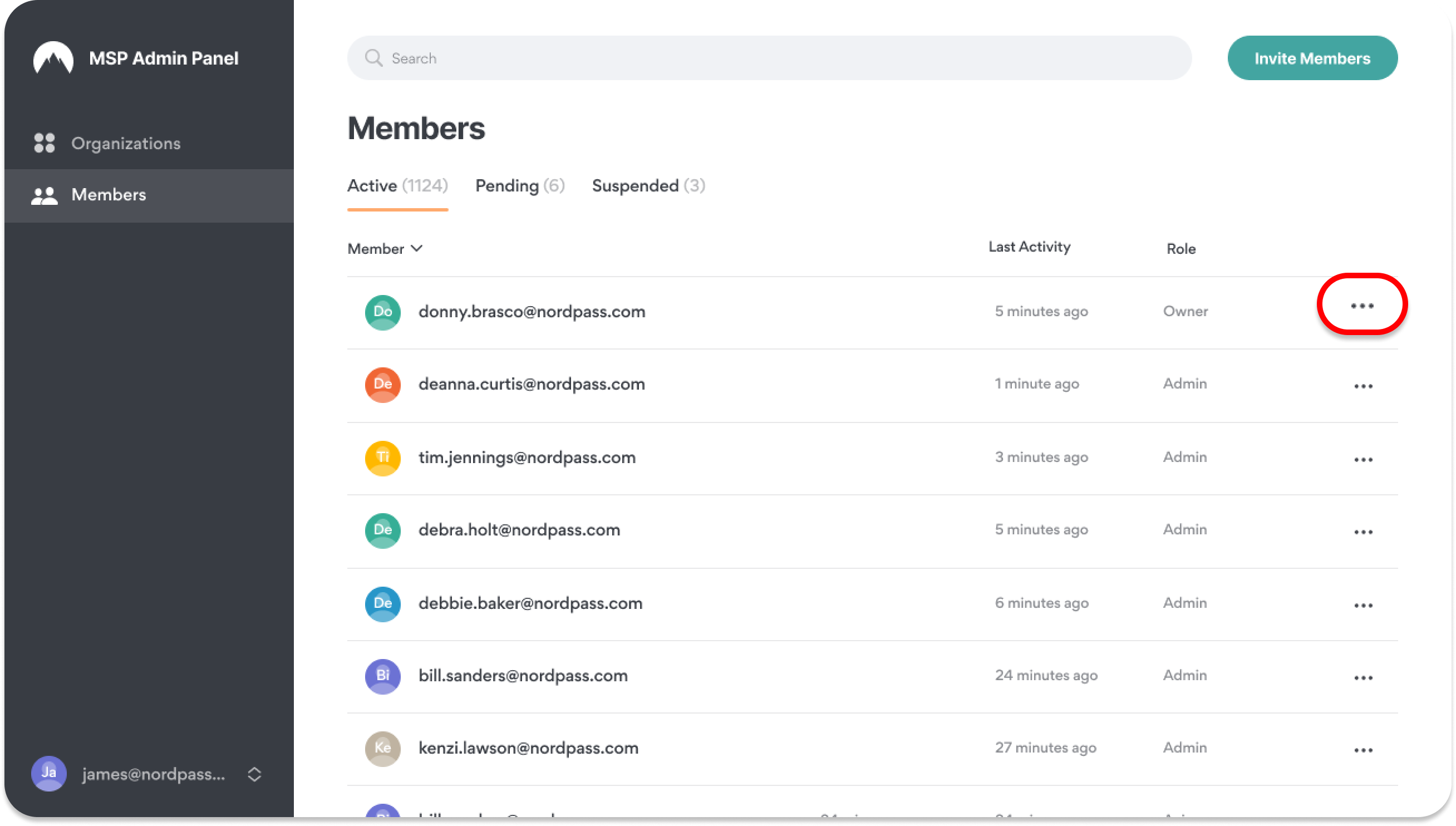Select donny.brasco@nordpass.com email

pyautogui.click(x=532, y=312)
